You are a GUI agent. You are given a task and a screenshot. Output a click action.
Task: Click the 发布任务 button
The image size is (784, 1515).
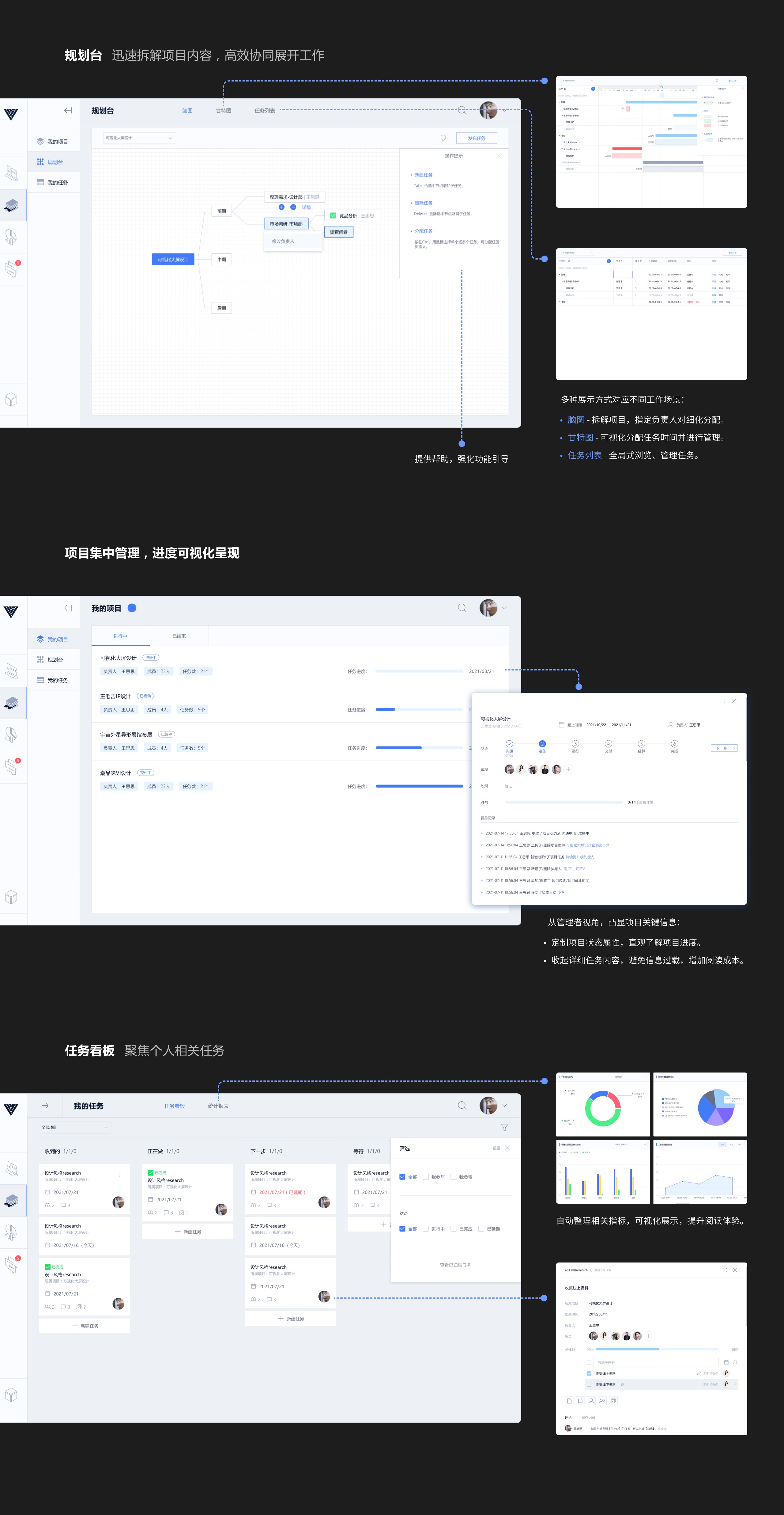coord(476,138)
